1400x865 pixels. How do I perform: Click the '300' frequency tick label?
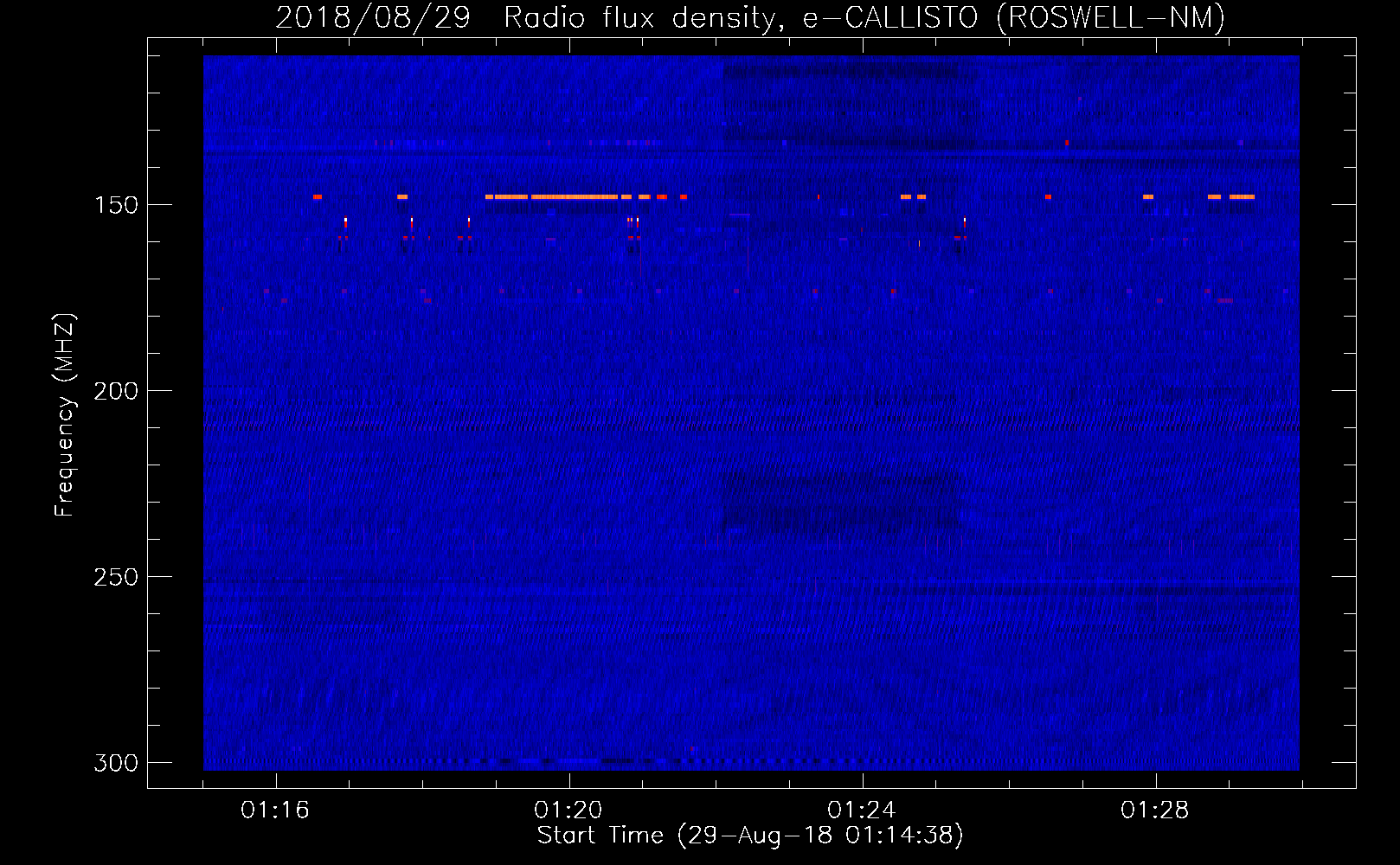pyautogui.click(x=116, y=763)
